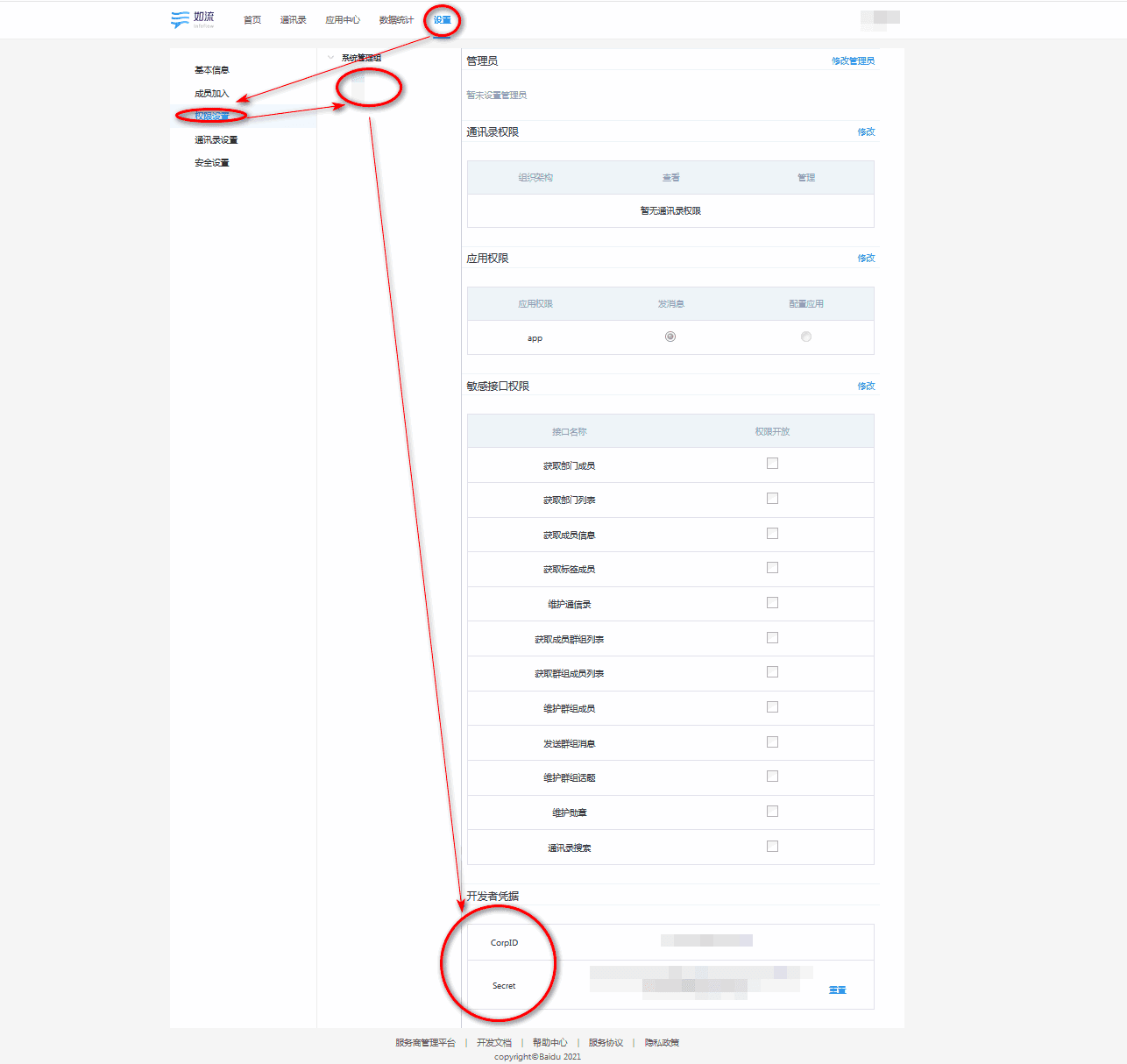Click the 查看 column header

point(671,178)
